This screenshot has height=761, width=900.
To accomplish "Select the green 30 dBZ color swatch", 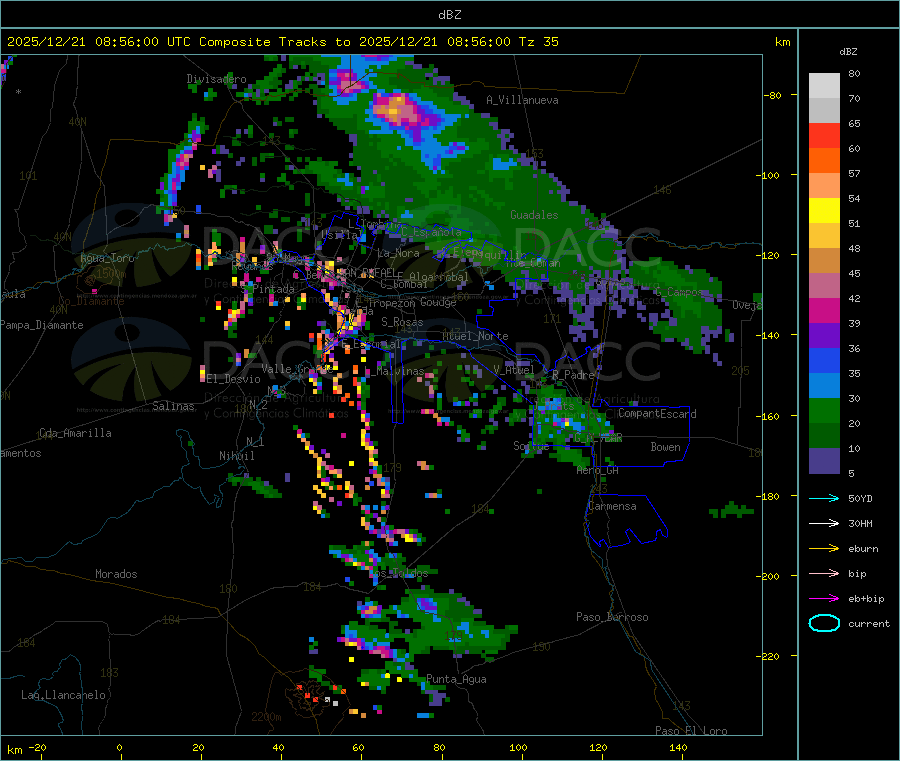I will click(x=824, y=410).
